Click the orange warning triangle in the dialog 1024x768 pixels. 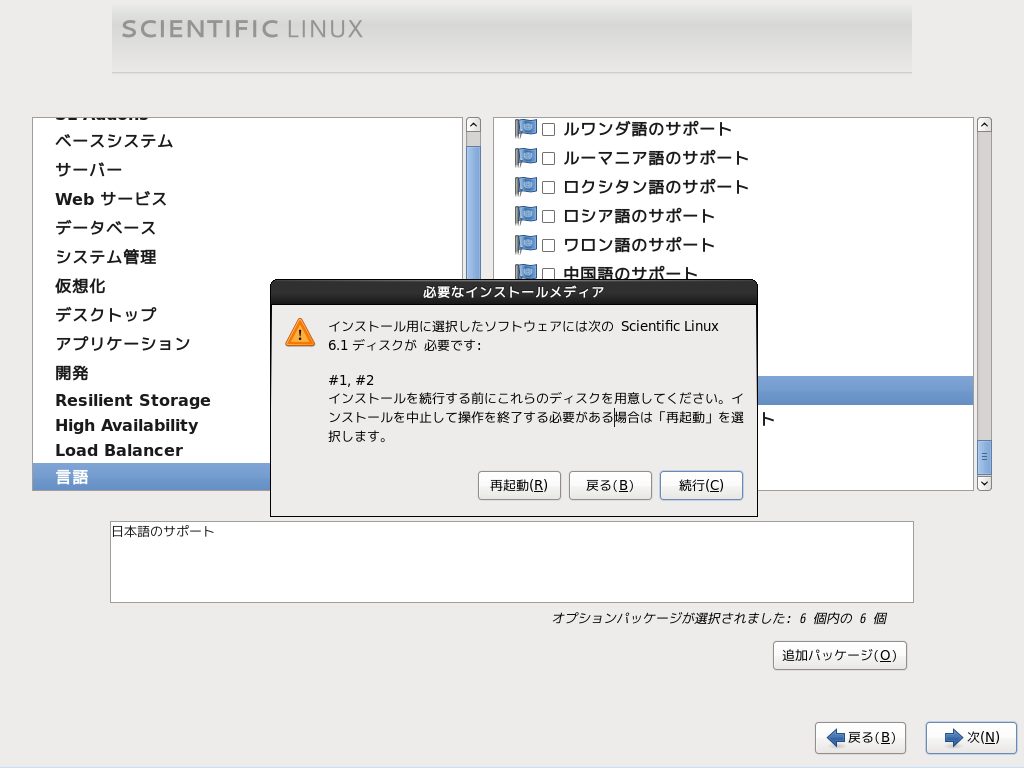[x=300, y=332]
